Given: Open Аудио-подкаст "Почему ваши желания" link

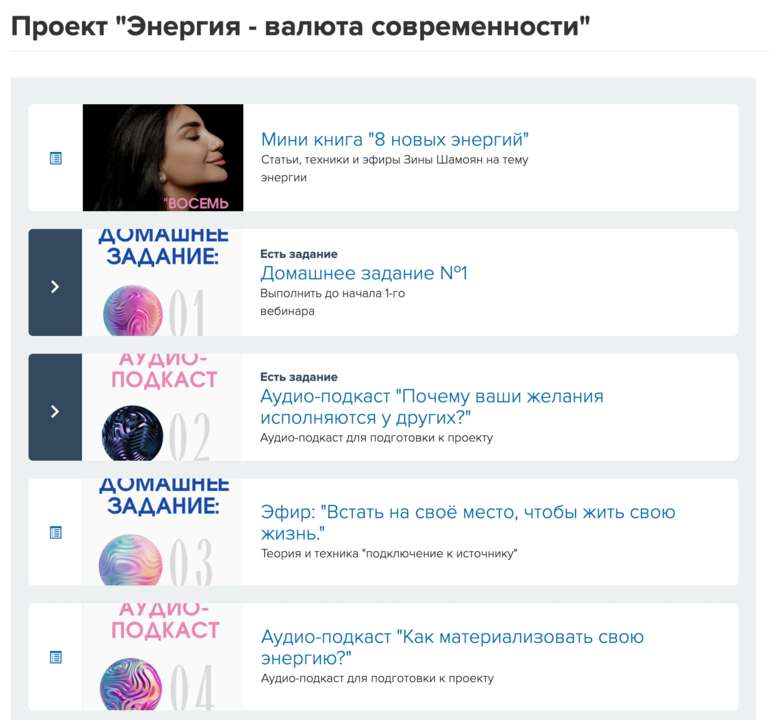Looking at the screenshot, I should [x=432, y=407].
